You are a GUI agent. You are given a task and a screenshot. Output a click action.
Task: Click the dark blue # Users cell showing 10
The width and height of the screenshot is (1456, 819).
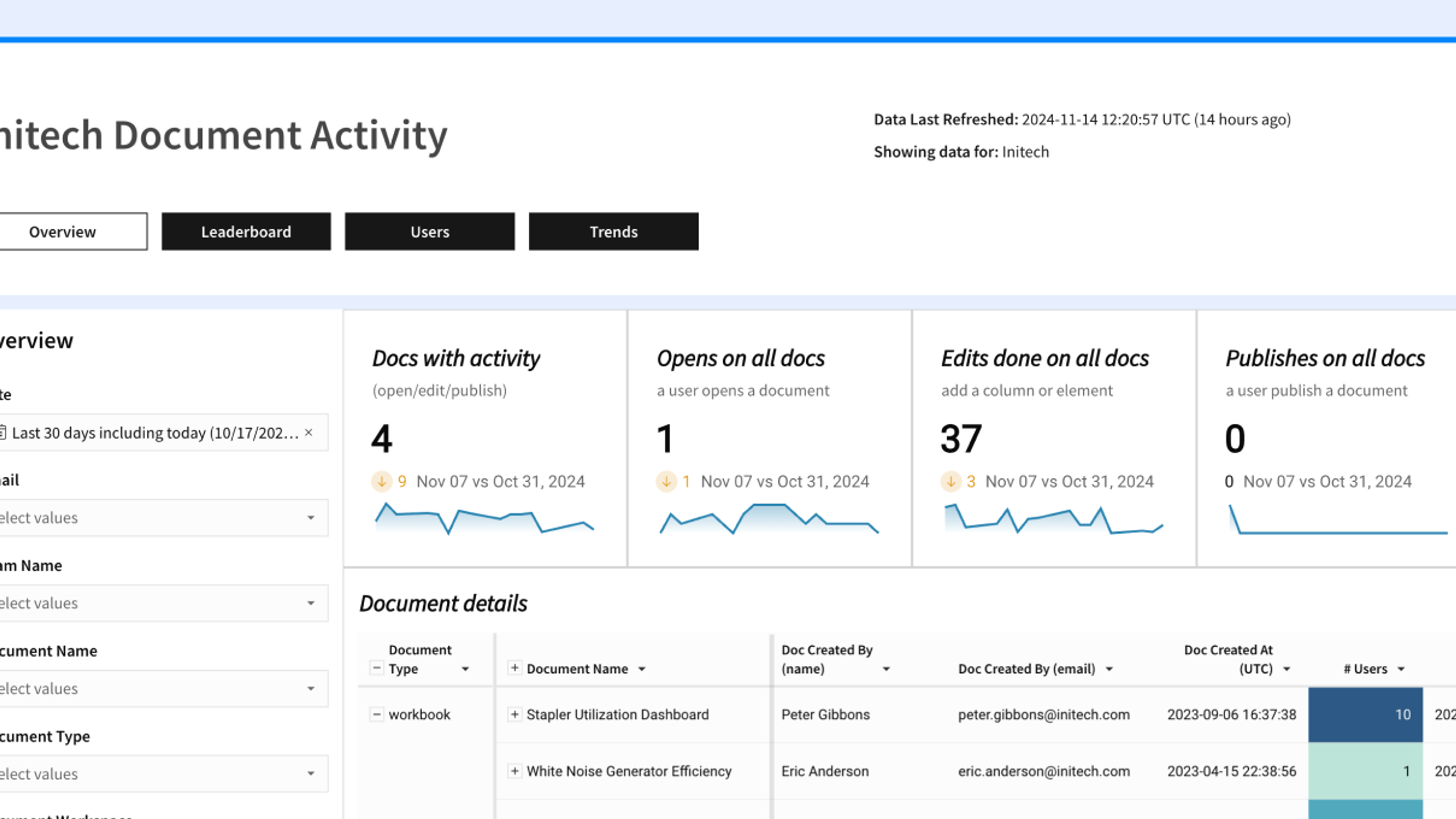pos(1365,714)
